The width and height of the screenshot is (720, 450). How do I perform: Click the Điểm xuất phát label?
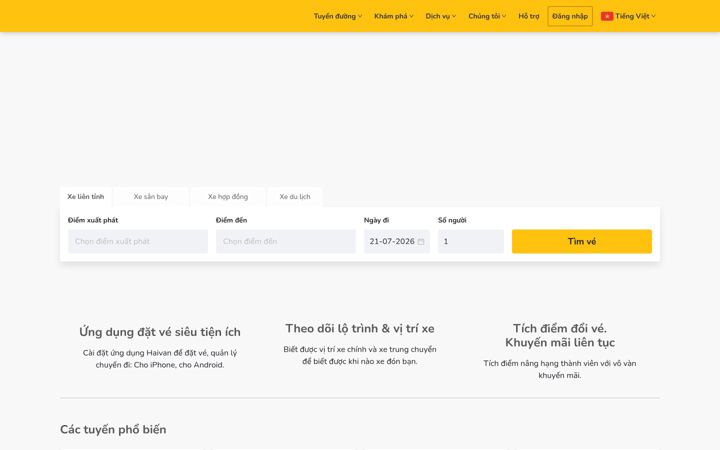93,220
